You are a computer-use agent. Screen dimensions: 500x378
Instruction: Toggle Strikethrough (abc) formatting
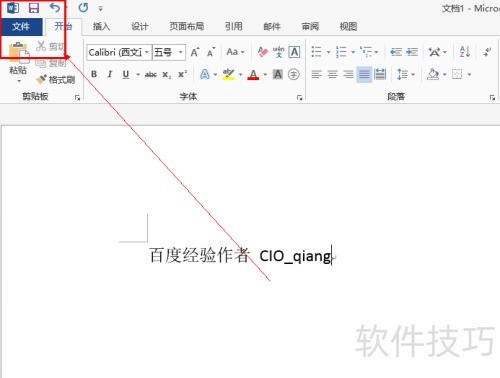point(151,74)
